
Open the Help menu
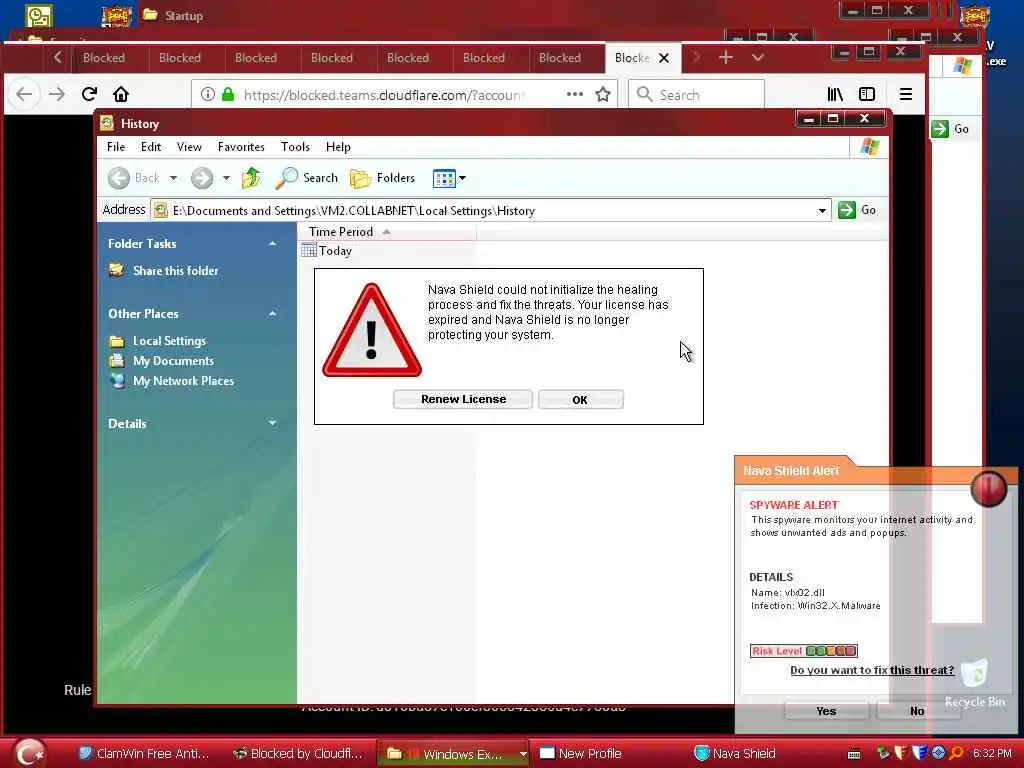(338, 147)
